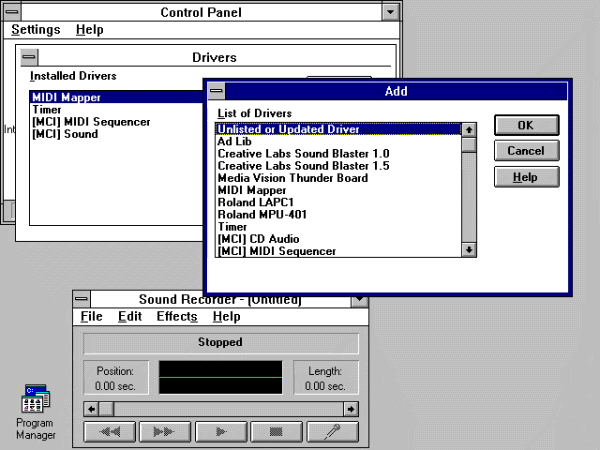Screen dimensions: 600x450
Task: Click the fast forward button in Sound Recorder
Action: (x=165, y=432)
